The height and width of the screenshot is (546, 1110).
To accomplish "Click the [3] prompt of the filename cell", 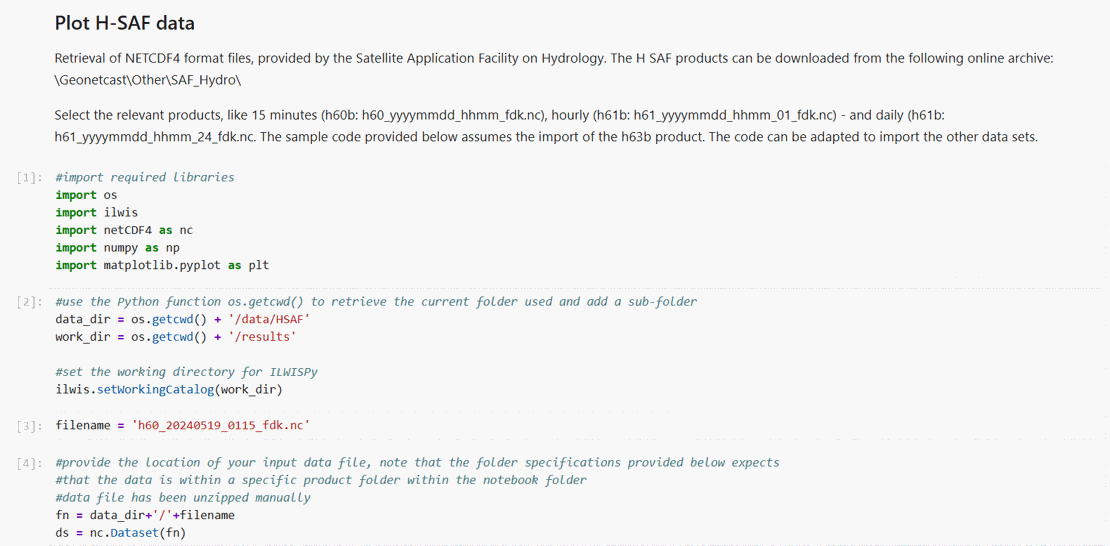I will (x=29, y=426).
